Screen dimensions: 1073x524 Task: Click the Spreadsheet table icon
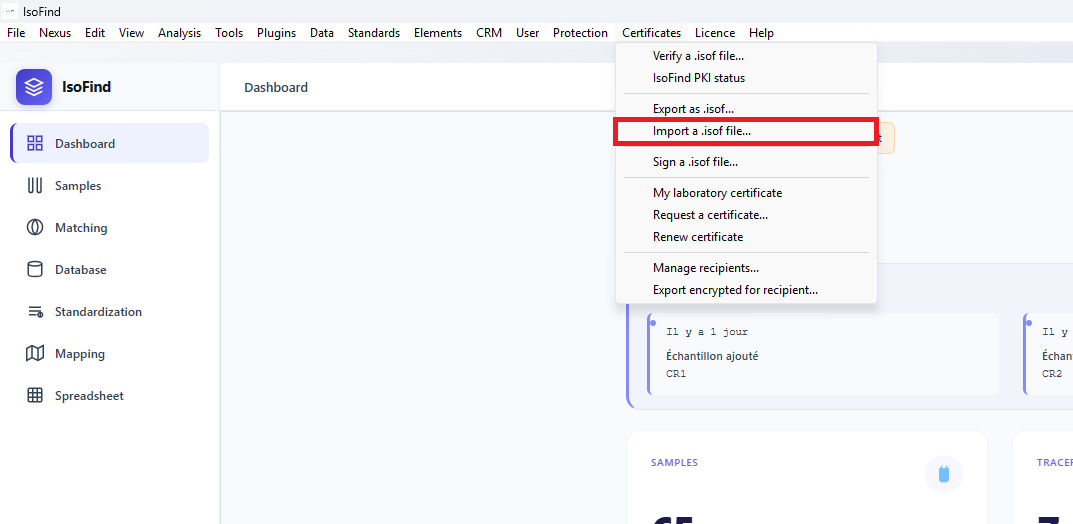click(34, 395)
